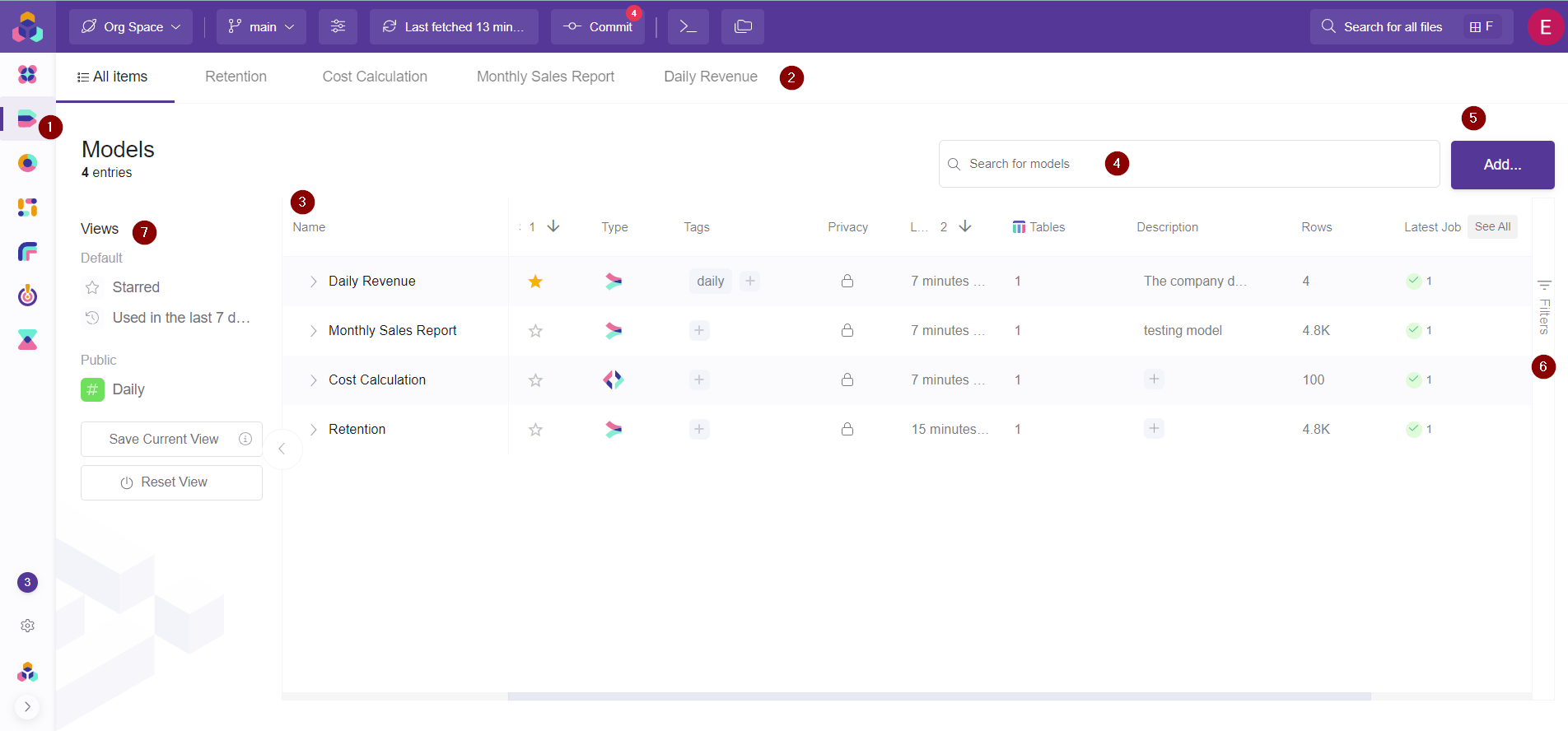Open the Filters side panel
The height and width of the screenshot is (731, 1568).
1544,306
